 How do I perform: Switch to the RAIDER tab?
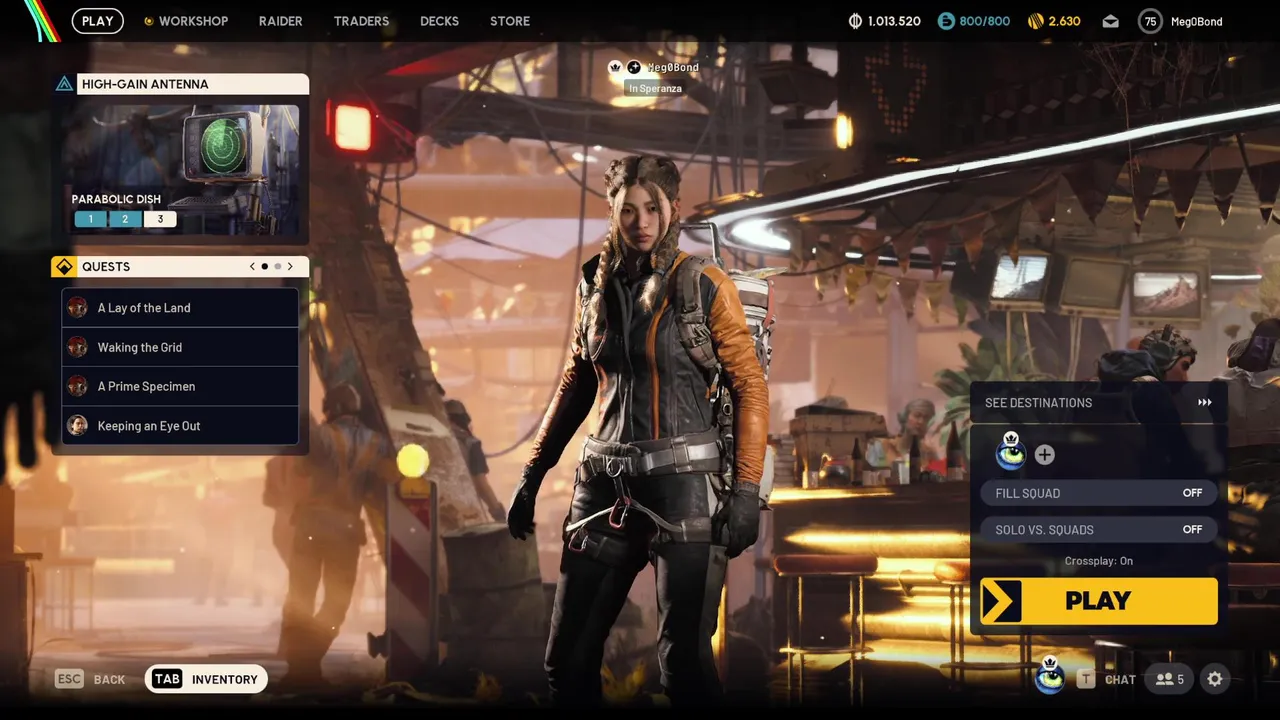[280, 21]
